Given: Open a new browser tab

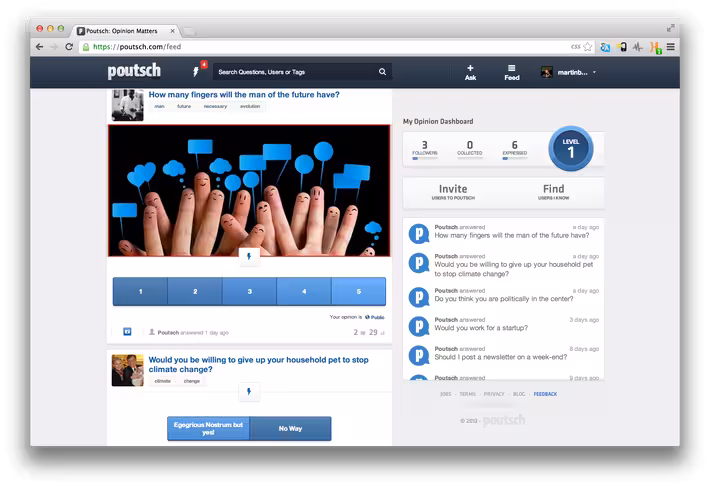Looking at the screenshot, I should coord(189,31).
